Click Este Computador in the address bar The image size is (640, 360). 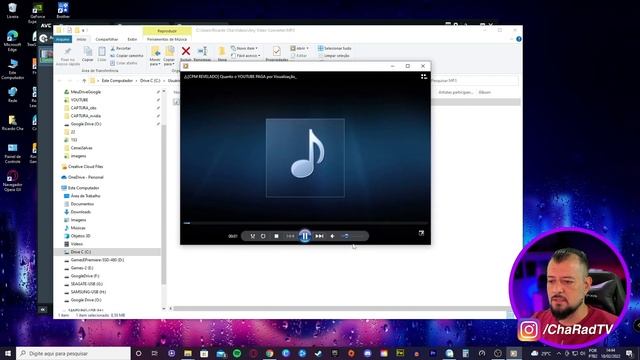click(x=117, y=81)
